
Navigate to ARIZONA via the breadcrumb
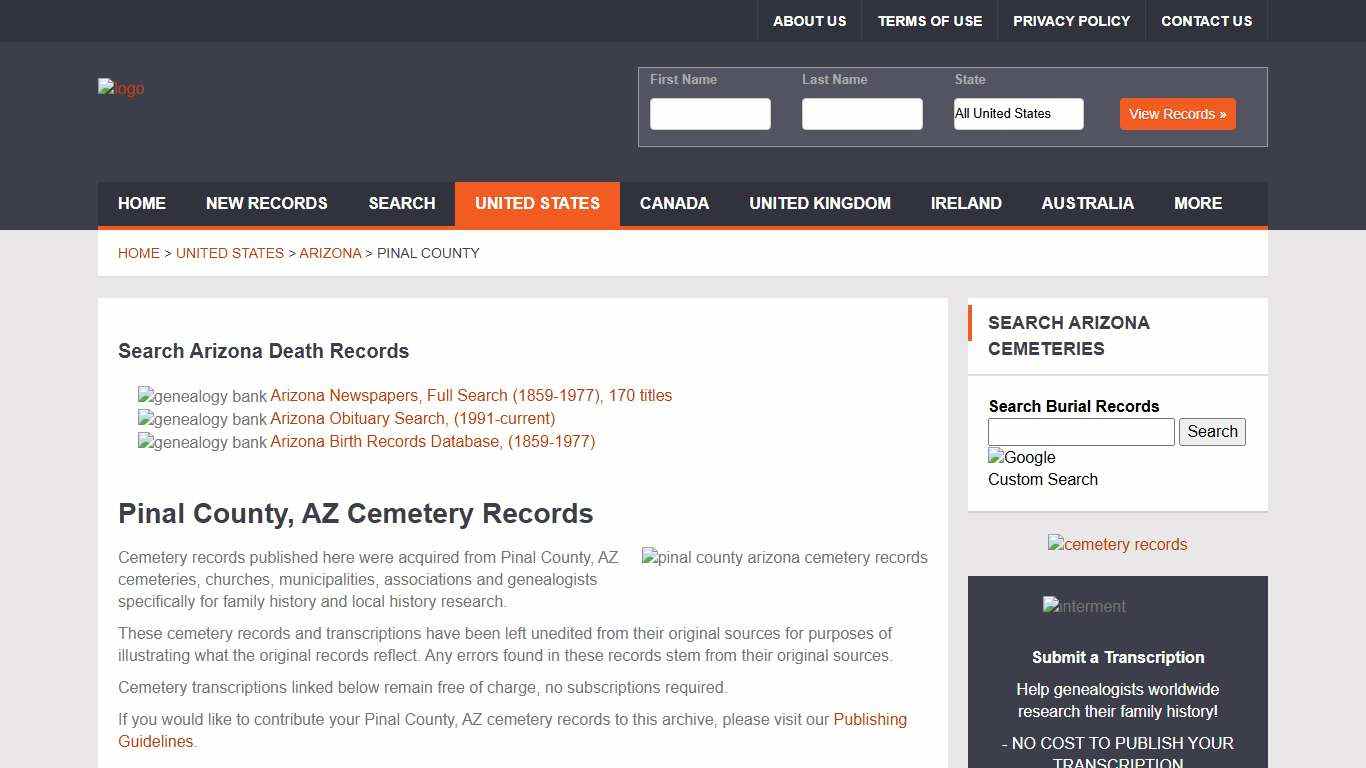(330, 253)
